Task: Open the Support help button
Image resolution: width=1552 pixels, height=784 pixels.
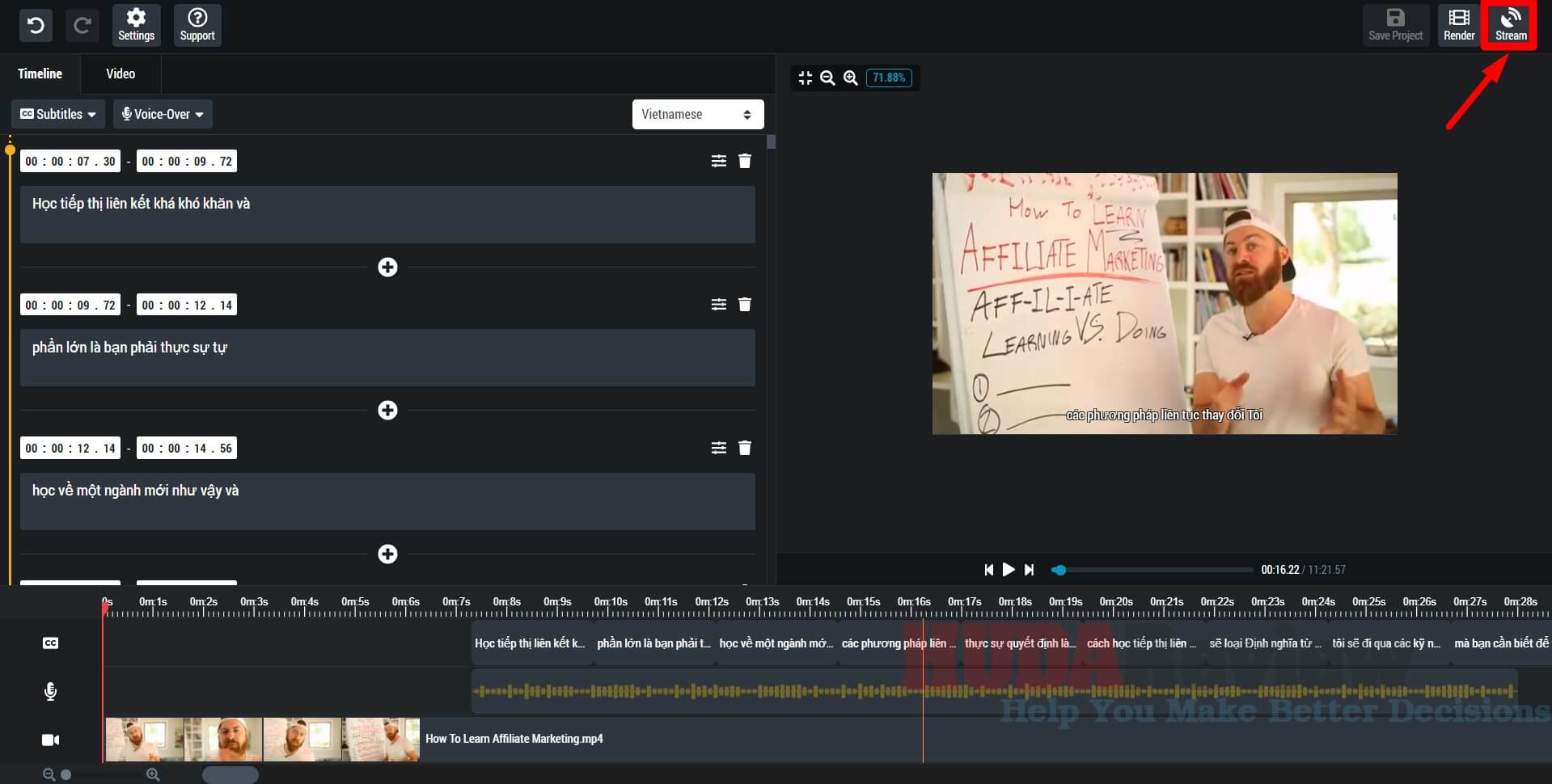Action: (197, 25)
